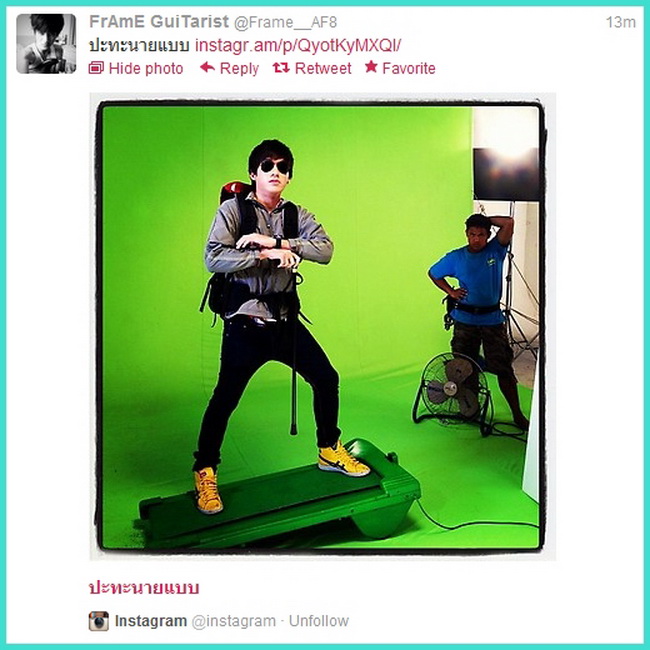This screenshot has width=650, height=650.
Task: Open the @Frame__AF8 handle
Action: (x=286, y=22)
